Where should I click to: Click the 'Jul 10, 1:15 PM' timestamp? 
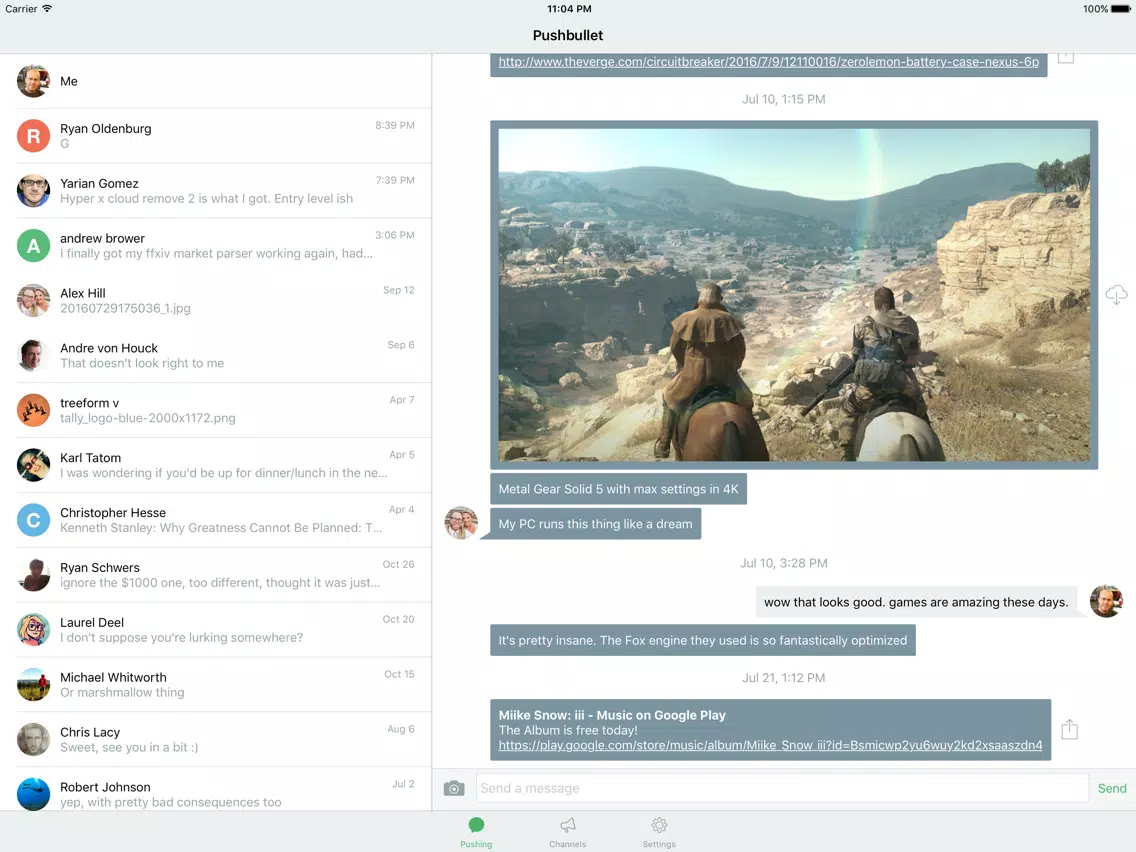(783, 99)
